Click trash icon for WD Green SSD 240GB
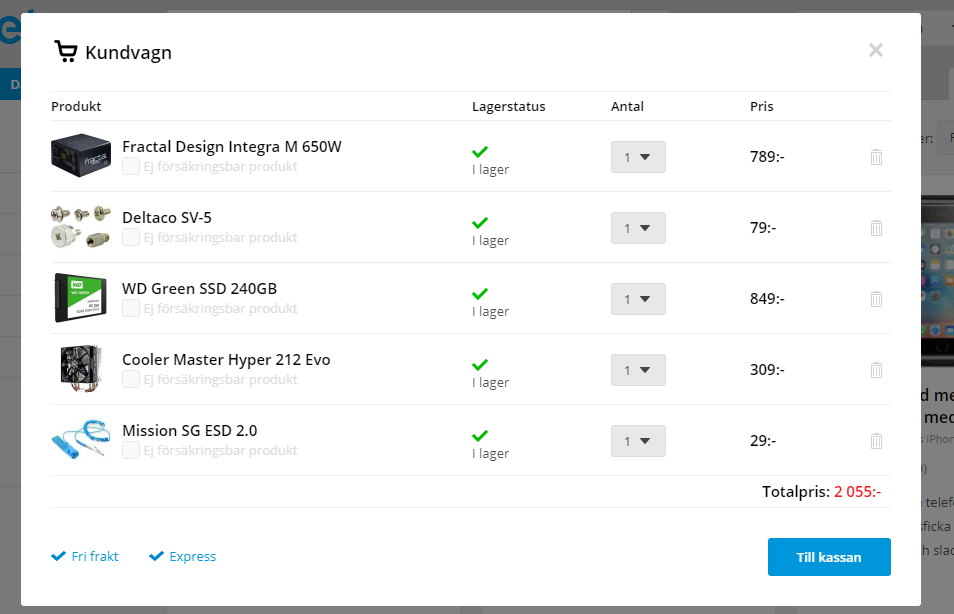Image resolution: width=954 pixels, height=614 pixels. click(876, 299)
